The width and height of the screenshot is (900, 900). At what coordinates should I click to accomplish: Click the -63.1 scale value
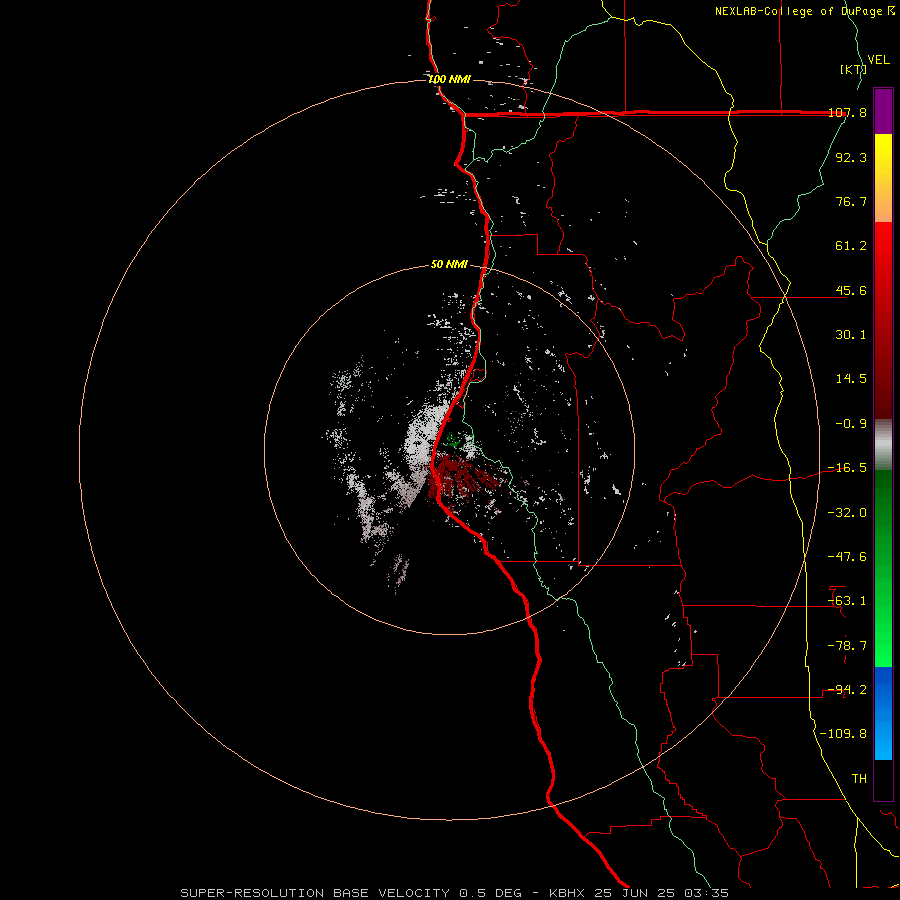click(847, 601)
